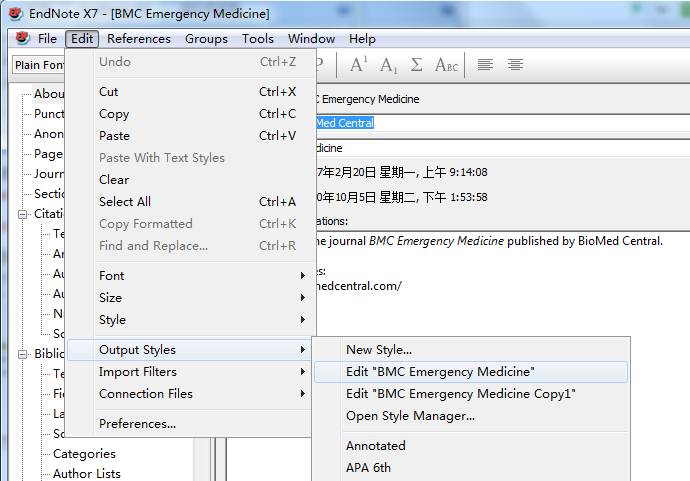Expand the Connection Files submenu
This screenshot has height=481, width=690.
click(190, 394)
